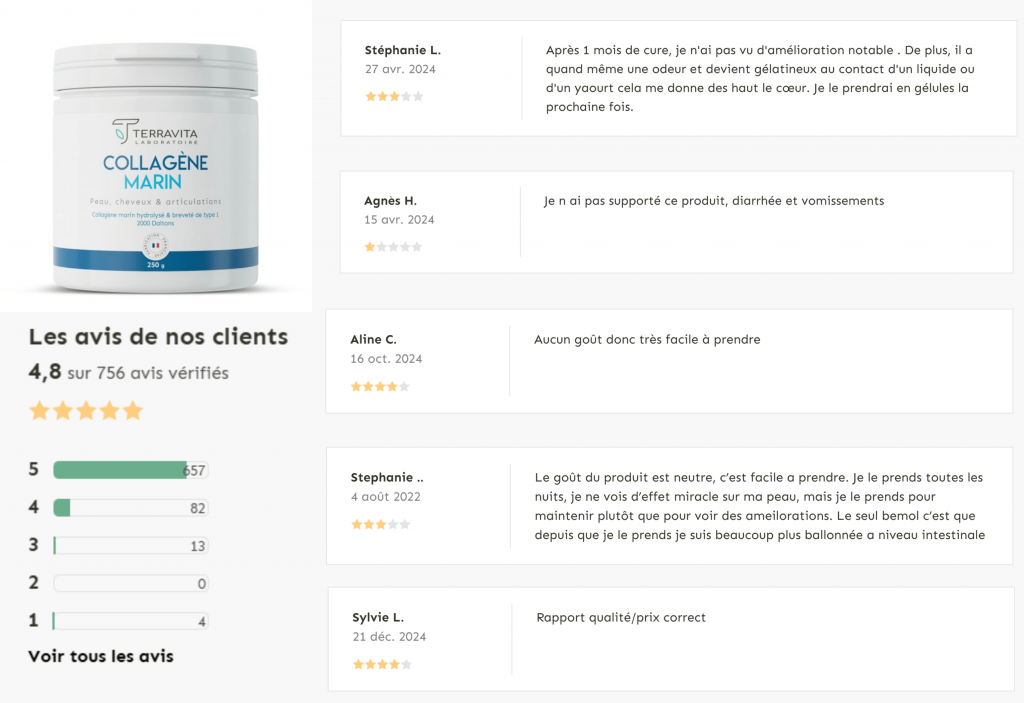Click the Terravita Laboratoire logo on jar
The image size is (1024, 703).
pyautogui.click(x=155, y=131)
